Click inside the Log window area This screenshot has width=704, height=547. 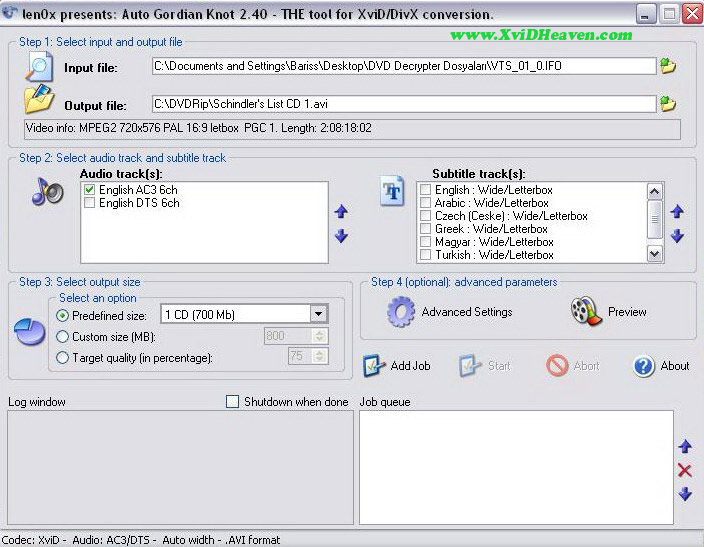(180, 467)
